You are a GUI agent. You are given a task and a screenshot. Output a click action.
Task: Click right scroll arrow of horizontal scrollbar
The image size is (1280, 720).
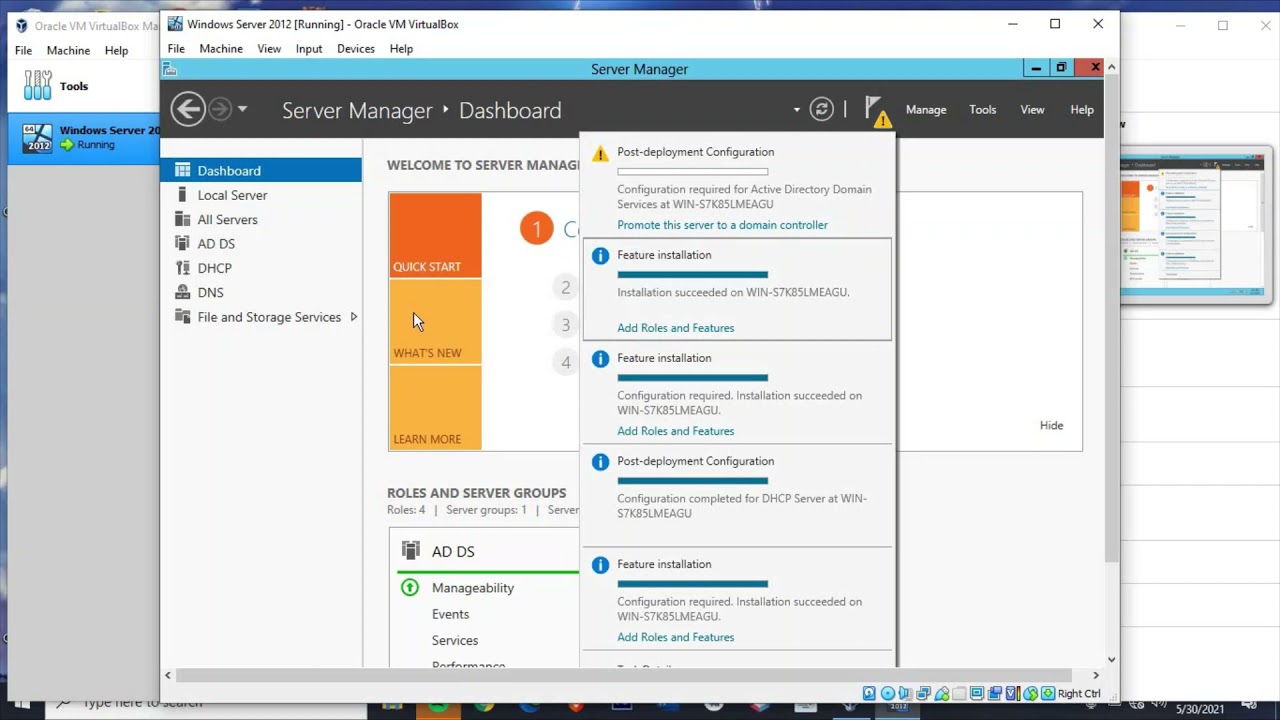click(x=1096, y=675)
